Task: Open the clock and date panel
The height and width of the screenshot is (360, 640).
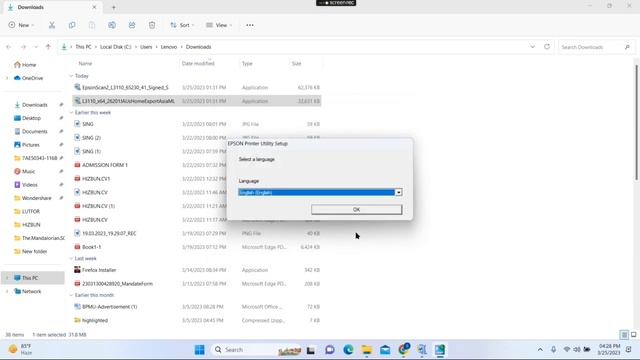Action: [609, 349]
